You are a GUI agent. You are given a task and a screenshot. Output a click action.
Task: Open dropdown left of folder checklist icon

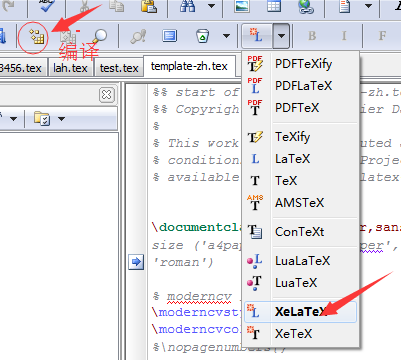click(13, 119)
